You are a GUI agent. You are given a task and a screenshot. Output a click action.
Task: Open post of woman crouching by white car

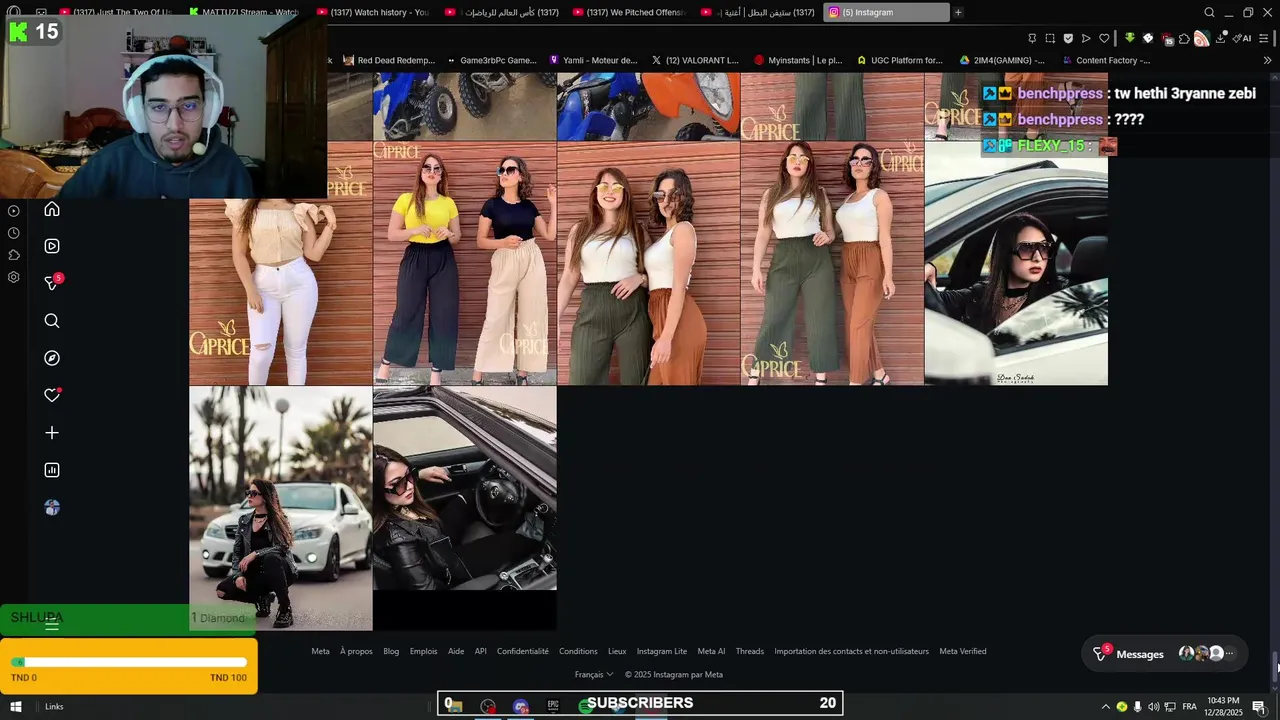(281, 508)
